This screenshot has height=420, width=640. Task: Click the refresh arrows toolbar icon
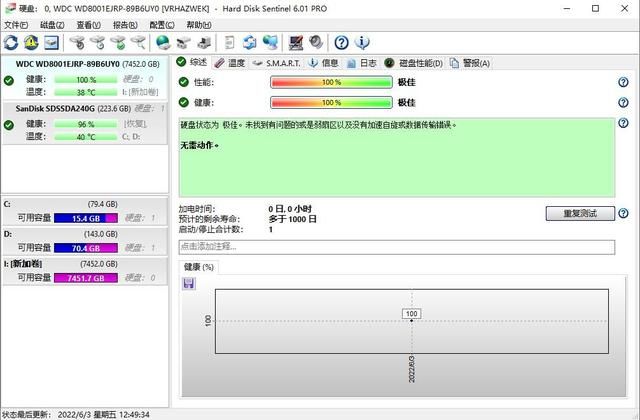pos(11,42)
